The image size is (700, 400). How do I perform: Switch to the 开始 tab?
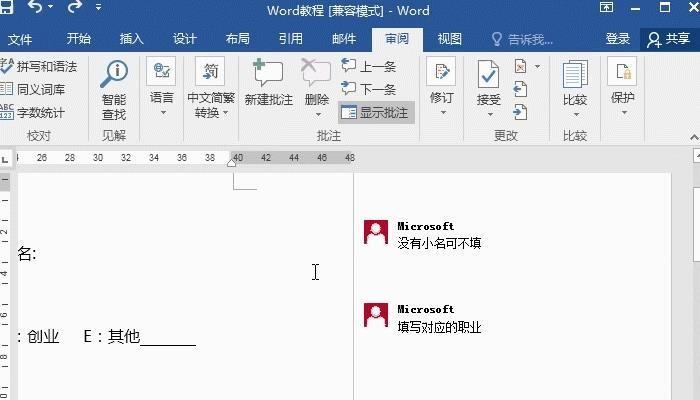(79, 39)
